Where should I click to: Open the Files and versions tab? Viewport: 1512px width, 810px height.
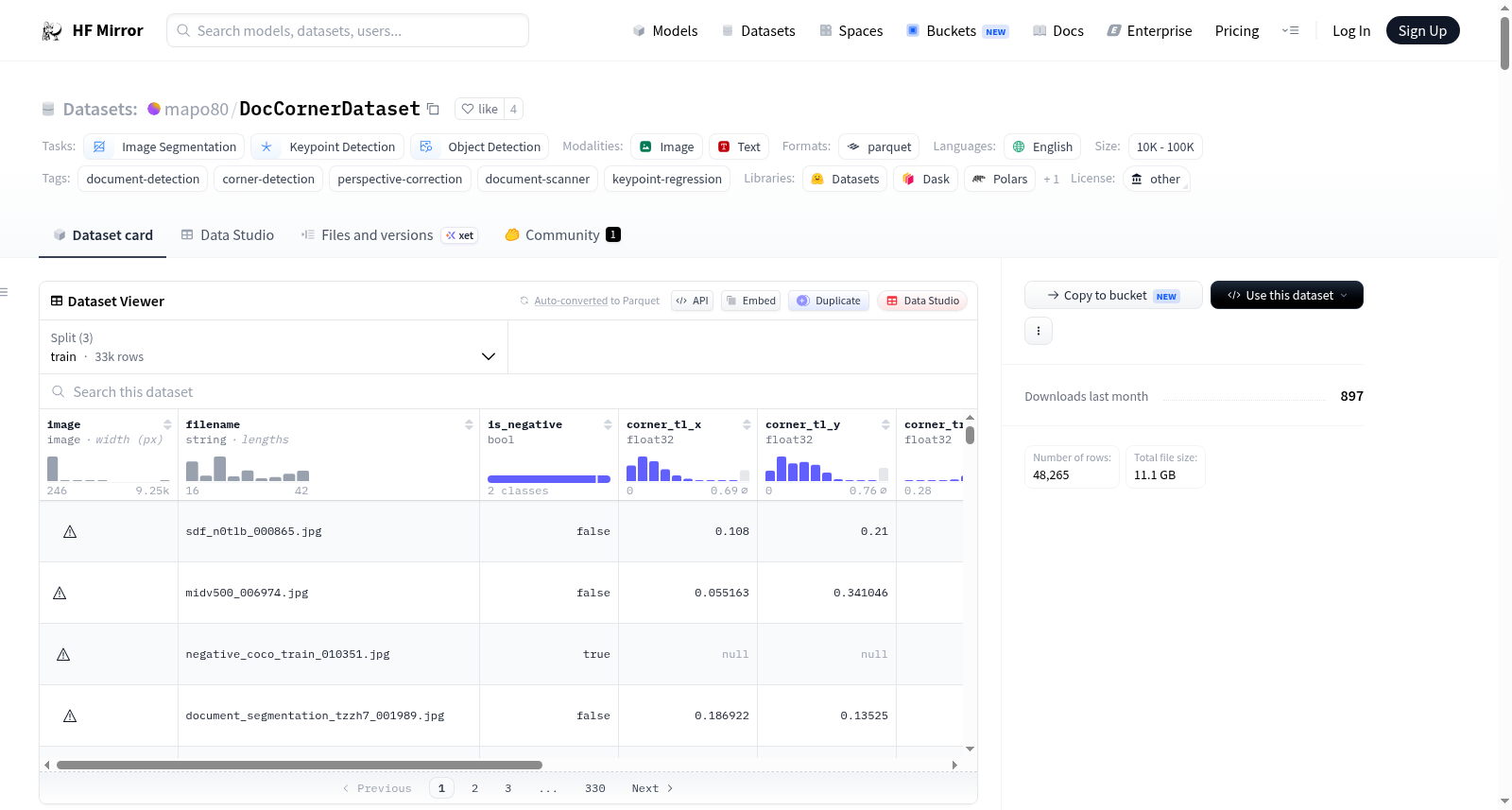[x=389, y=235]
